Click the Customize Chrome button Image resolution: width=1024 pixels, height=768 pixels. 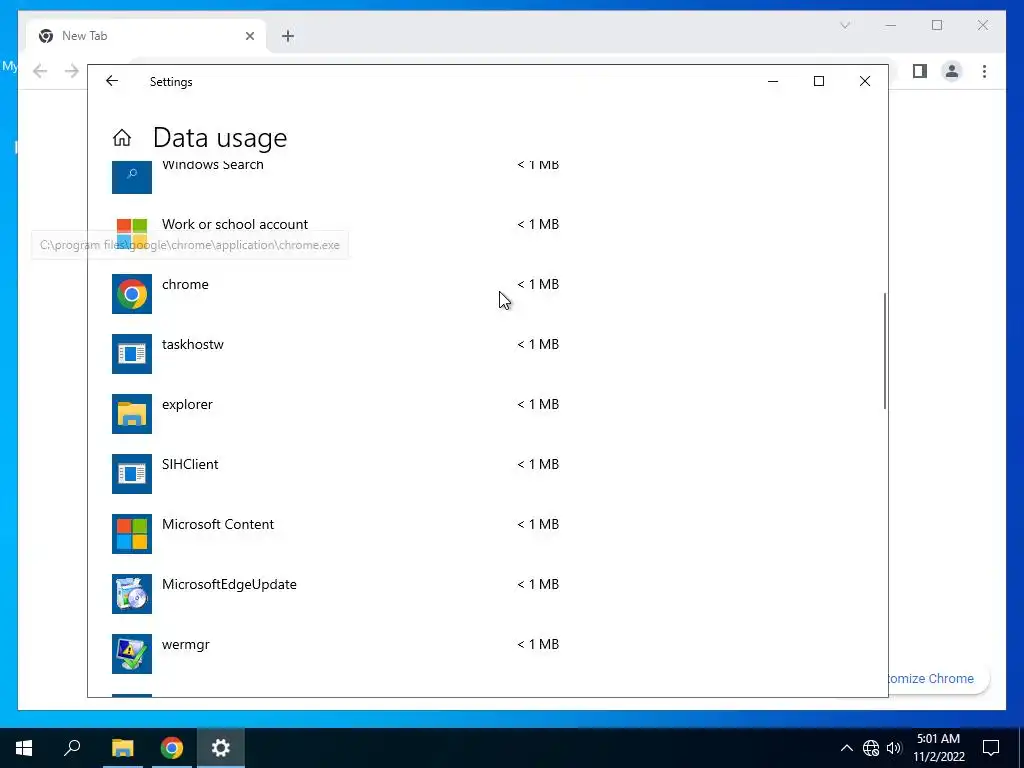pos(938,679)
